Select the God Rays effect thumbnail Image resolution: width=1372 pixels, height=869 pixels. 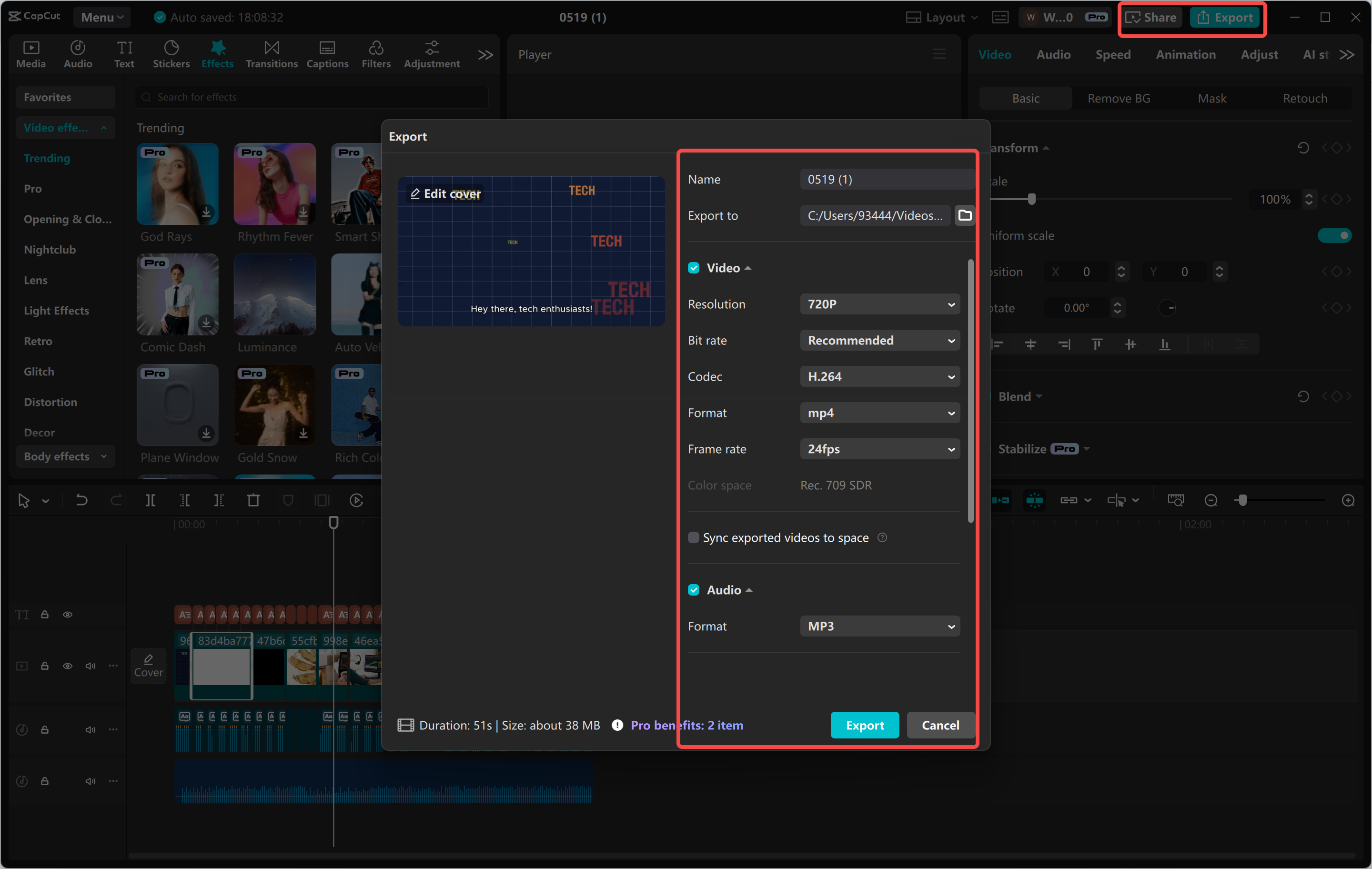[x=177, y=183]
